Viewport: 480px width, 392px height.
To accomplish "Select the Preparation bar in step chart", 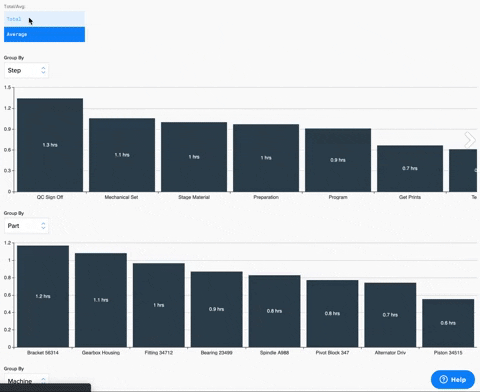I will pos(266,158).
